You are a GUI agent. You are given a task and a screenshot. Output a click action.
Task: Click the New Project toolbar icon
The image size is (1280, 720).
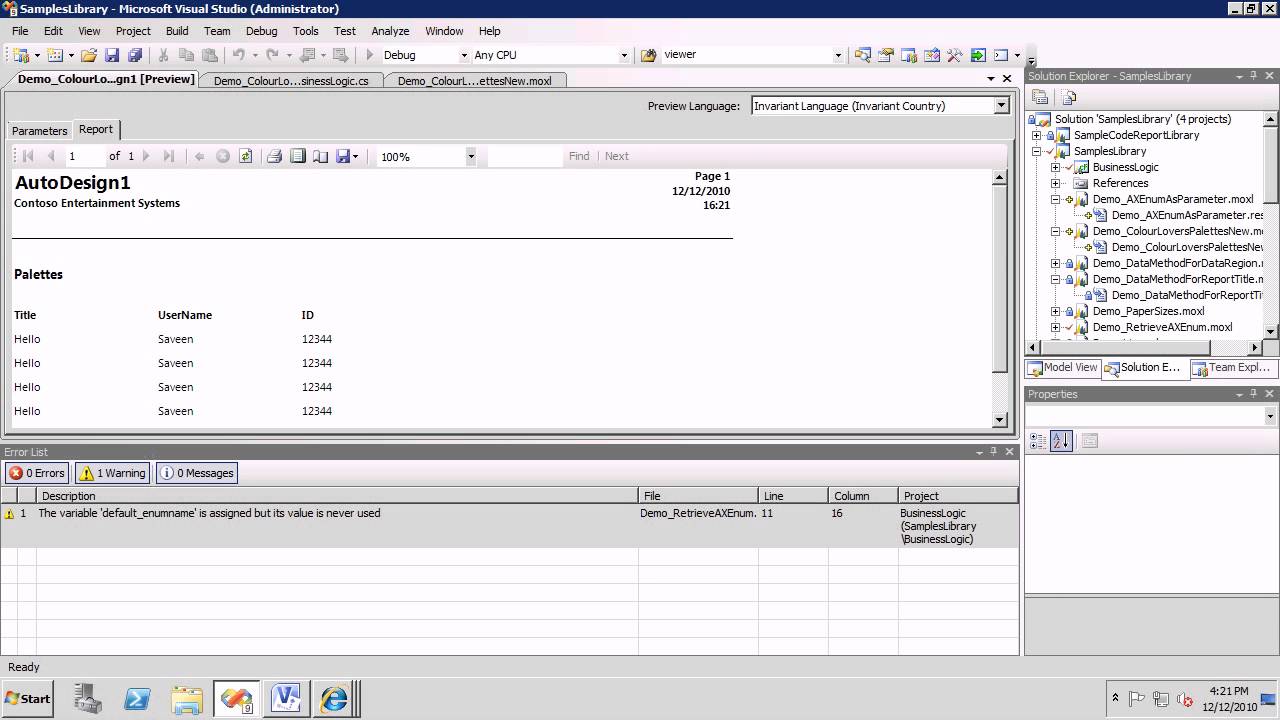point(20,55)
